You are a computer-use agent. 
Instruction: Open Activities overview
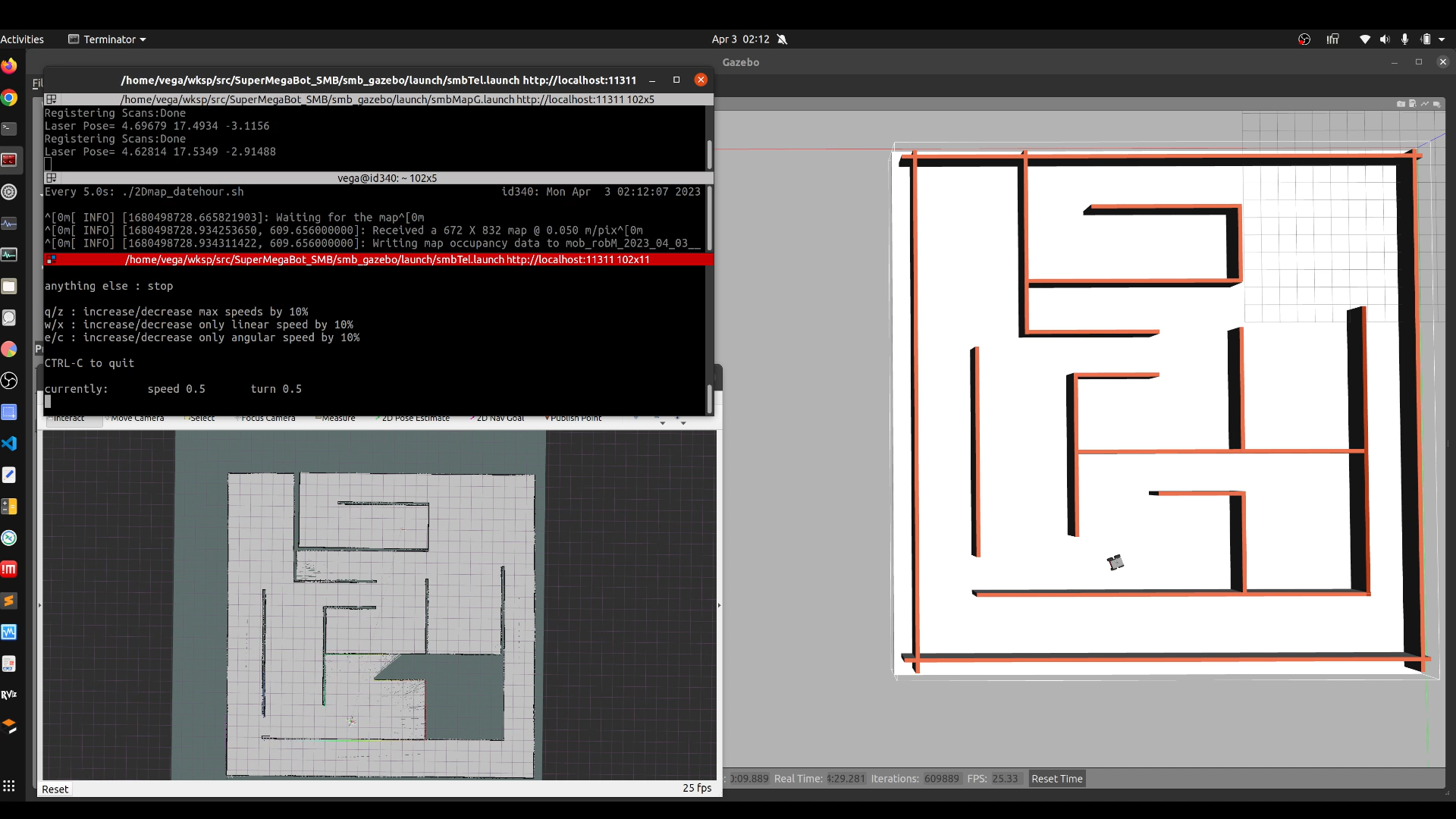tap(22, 39)
